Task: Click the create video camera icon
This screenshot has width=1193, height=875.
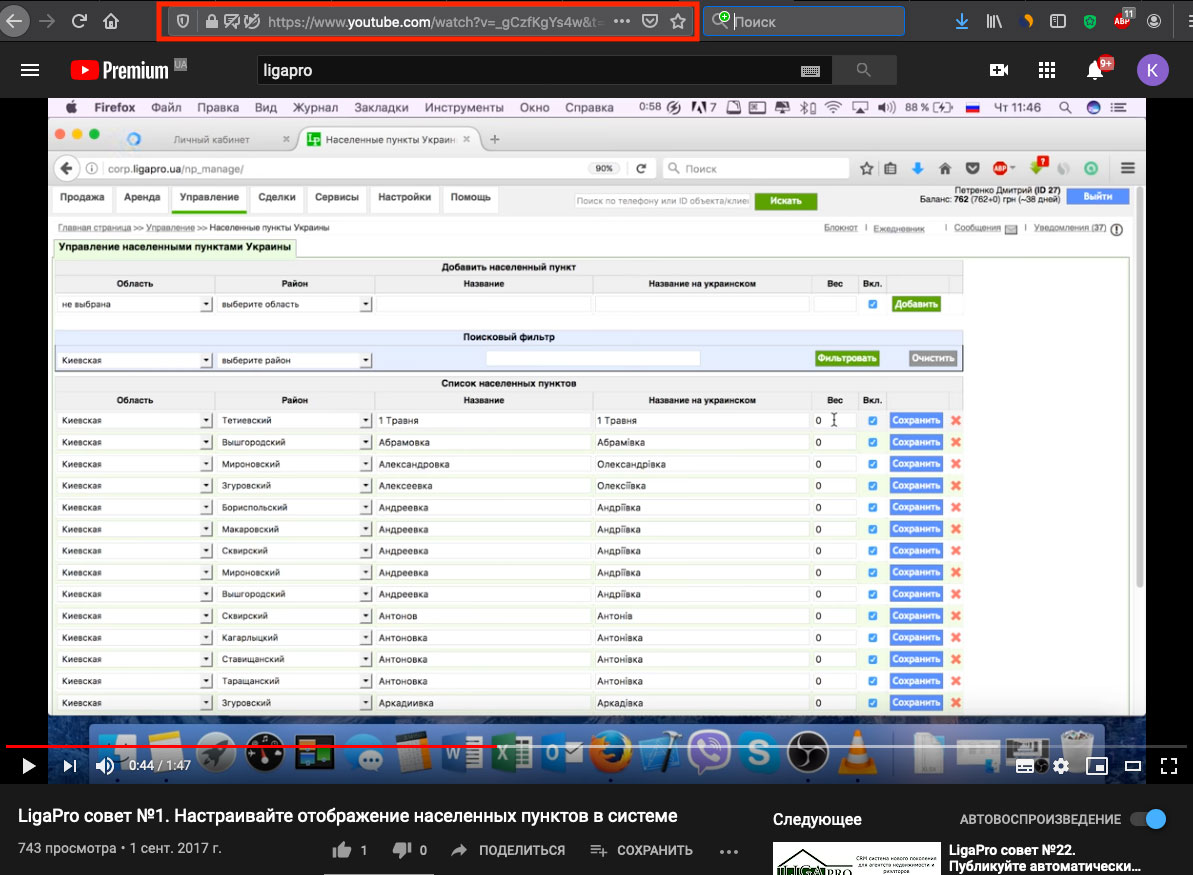Action: point(998,70)
